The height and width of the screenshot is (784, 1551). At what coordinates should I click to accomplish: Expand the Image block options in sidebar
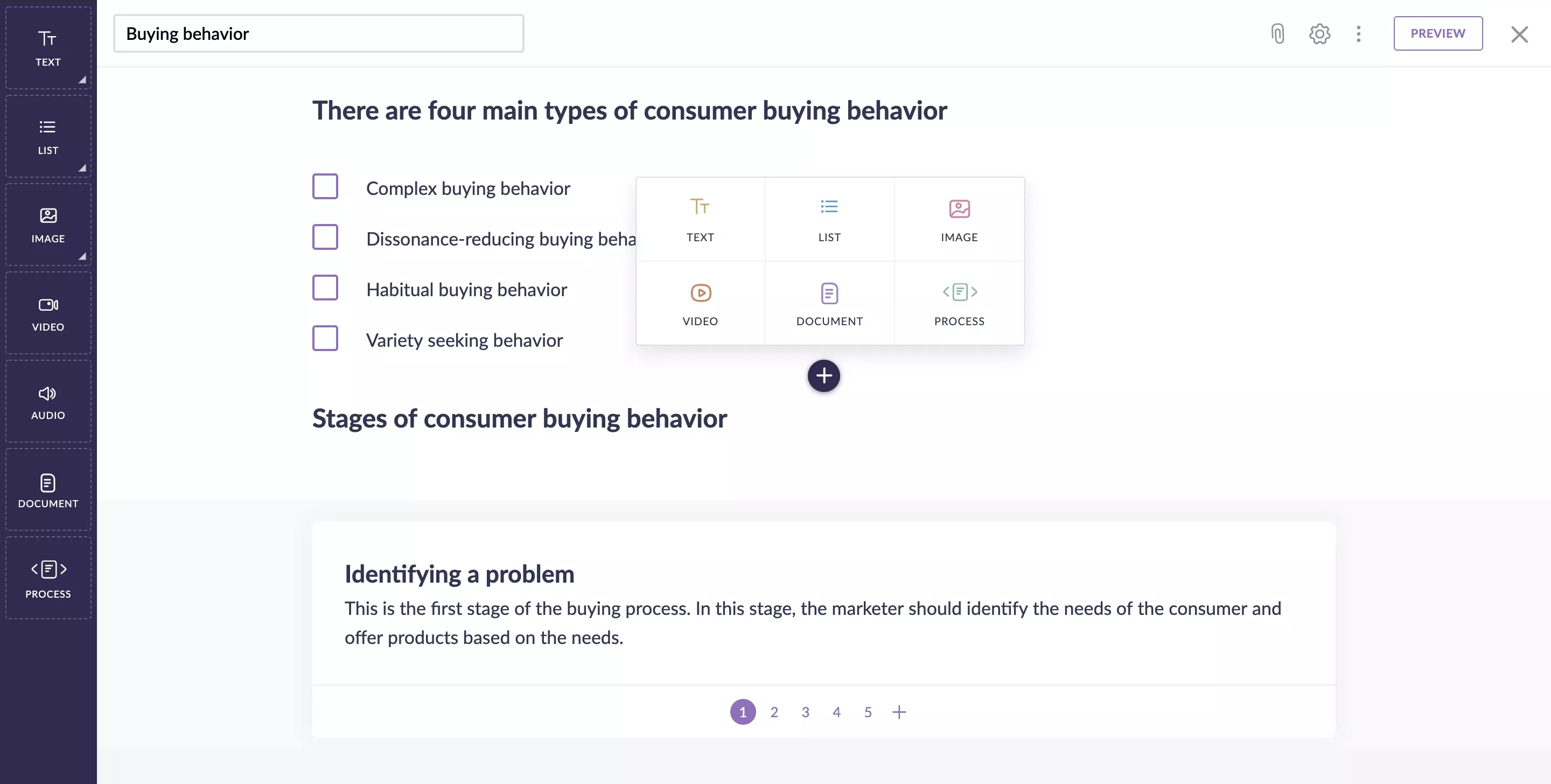point(82,256)
